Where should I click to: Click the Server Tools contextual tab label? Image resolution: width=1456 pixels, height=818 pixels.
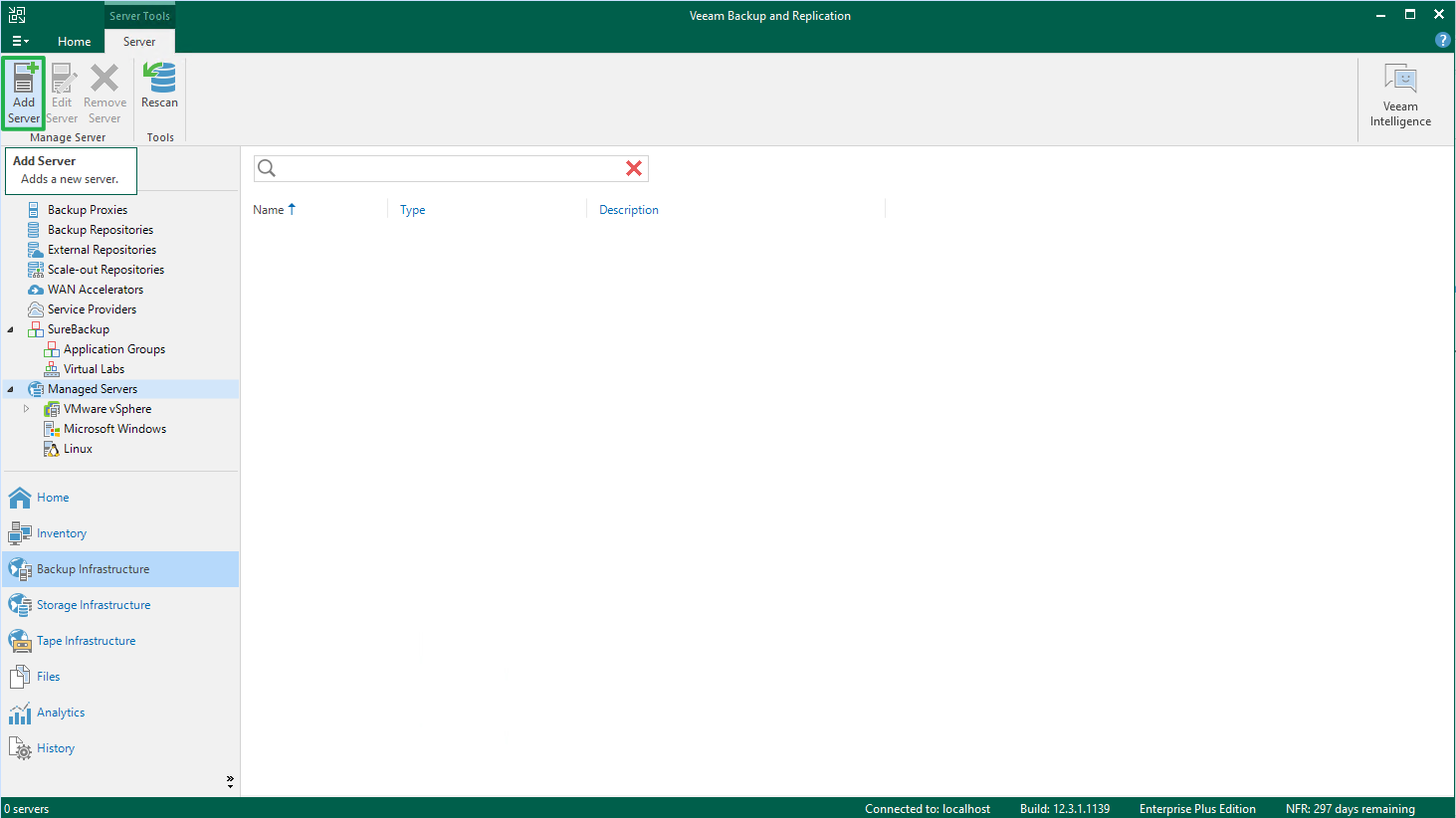139,16
